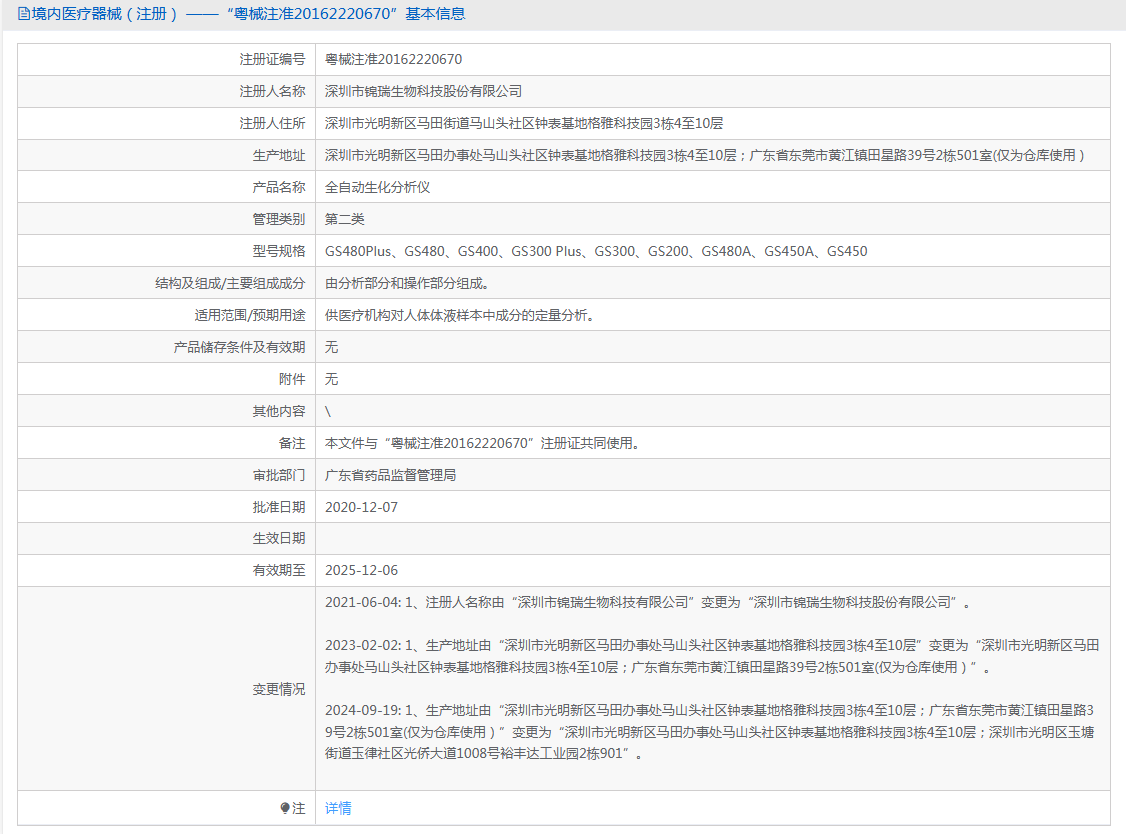Click the 变更情况 row label
Image resolution: width=1126 pixels, height=834 pixels.
(279, 689)
